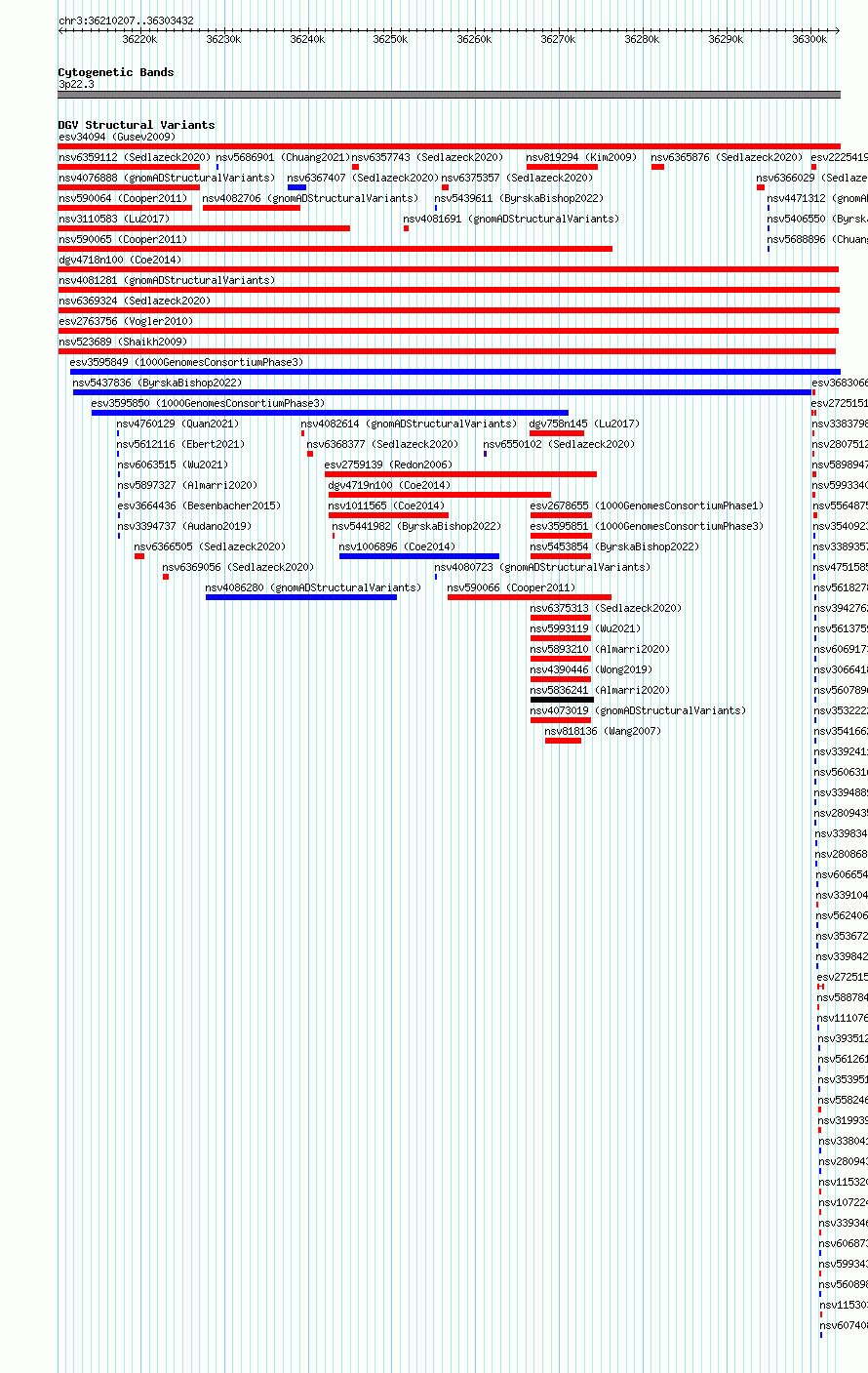Viewport: 868px width, 1373px height.
Task: Click the 36260k ruler position label
Action: pos(474,39)
